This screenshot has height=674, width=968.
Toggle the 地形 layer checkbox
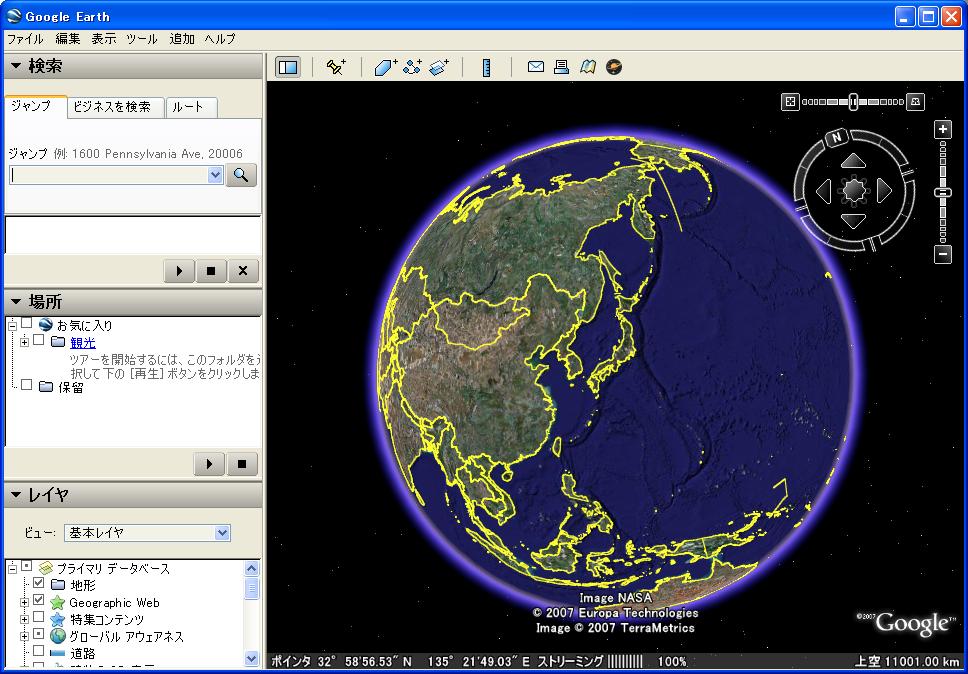(x=39, y=584)
